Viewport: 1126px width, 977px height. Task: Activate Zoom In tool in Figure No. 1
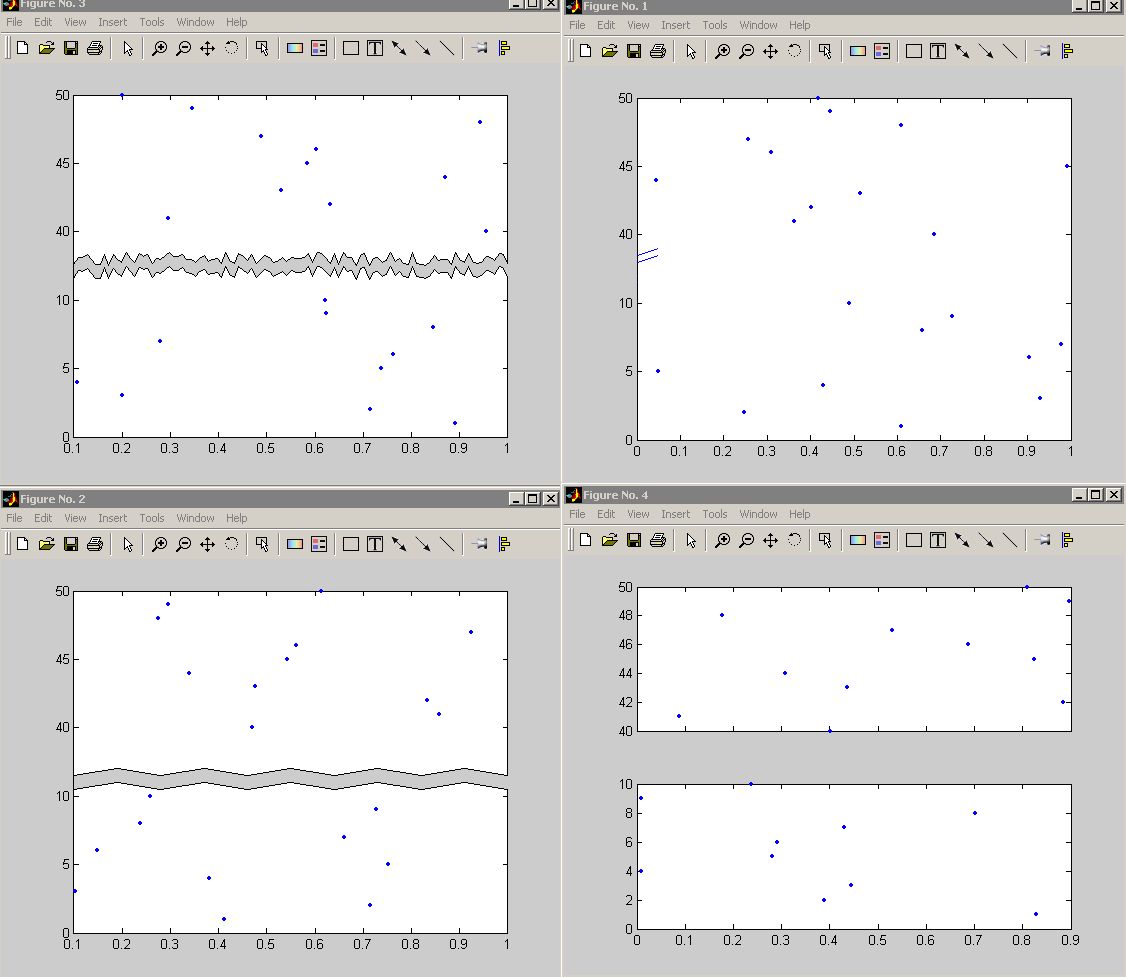pyautogui.click(x=722, y=51)
